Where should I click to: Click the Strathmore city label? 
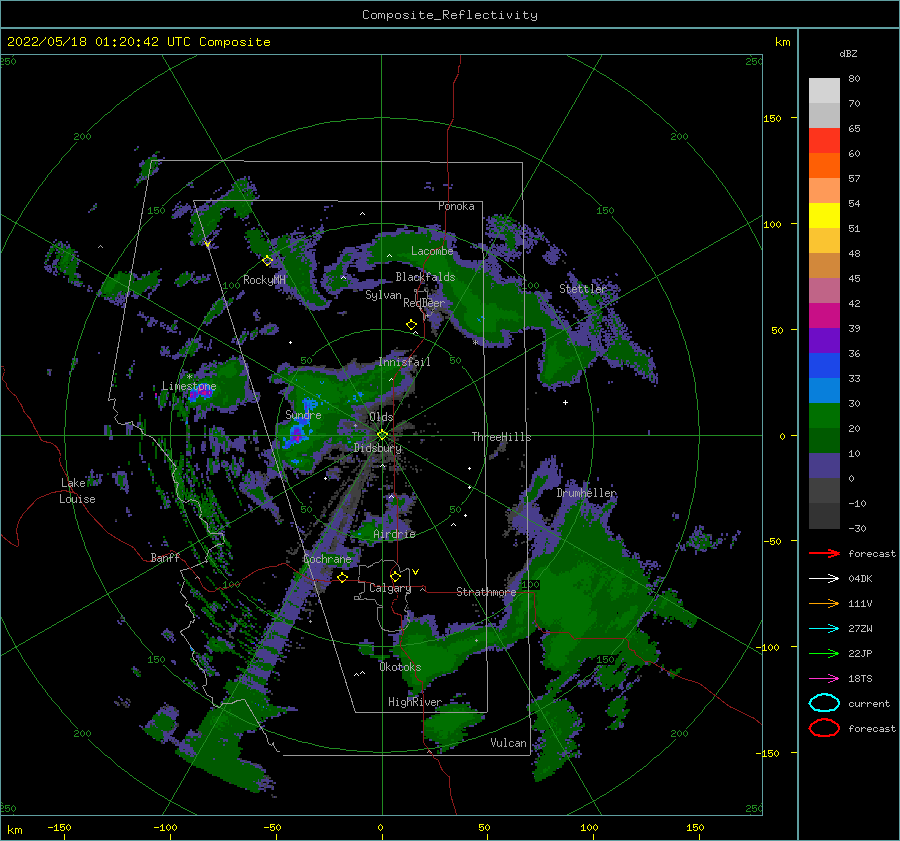486,592
